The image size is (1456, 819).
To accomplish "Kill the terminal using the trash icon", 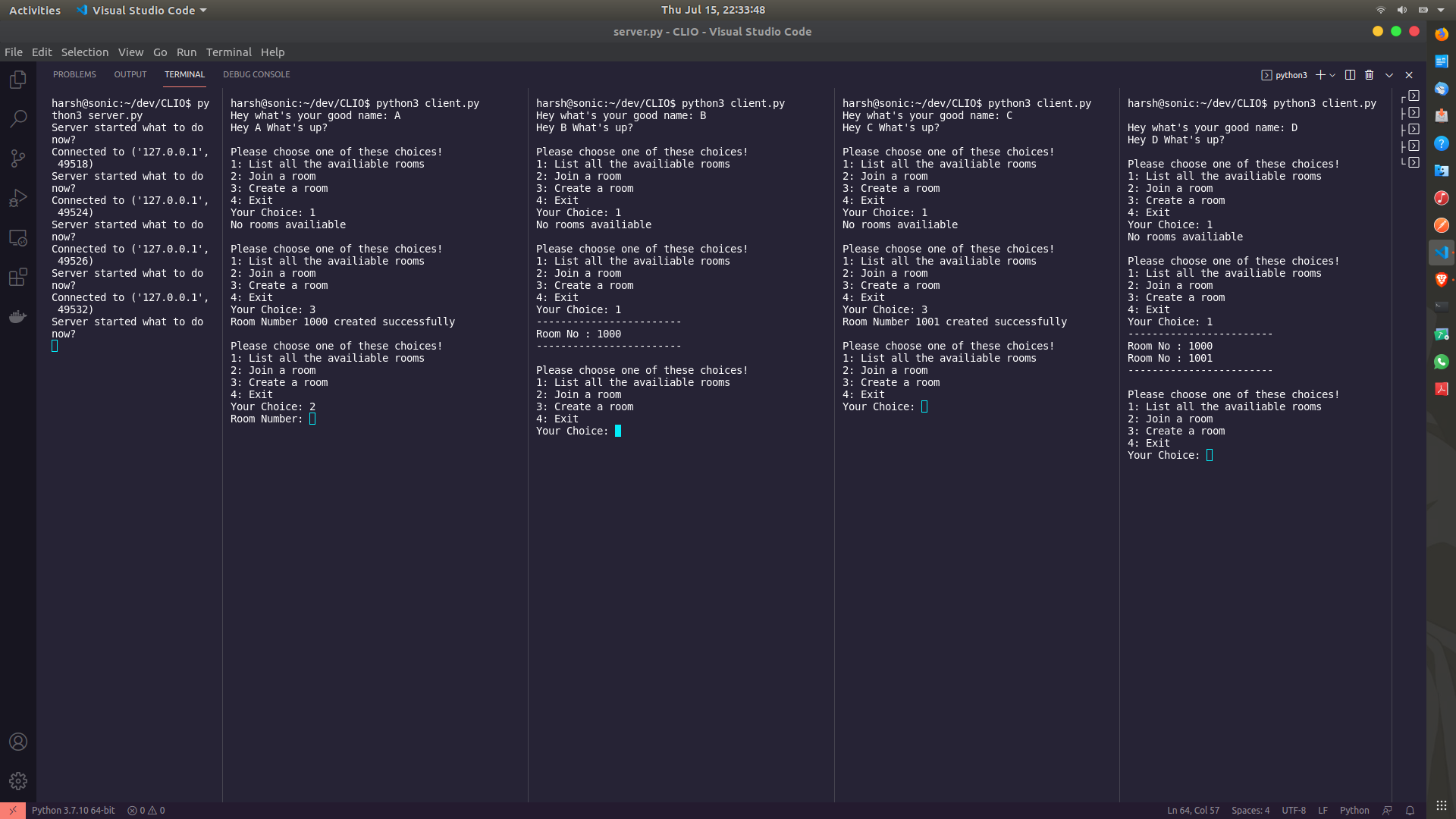I will click(1369, 74).
